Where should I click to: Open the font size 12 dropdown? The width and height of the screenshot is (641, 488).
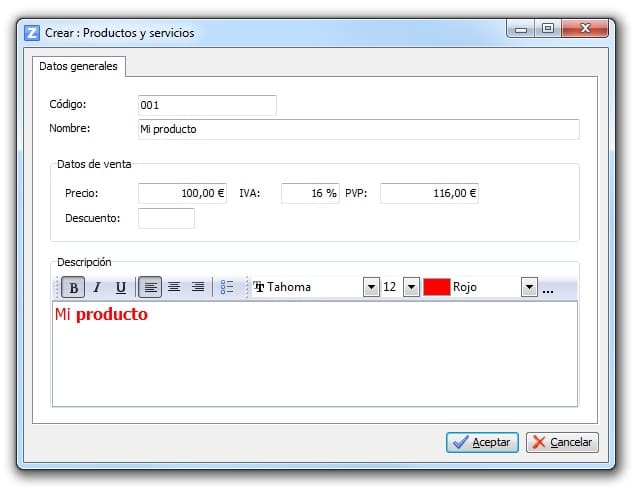point(411,287)
